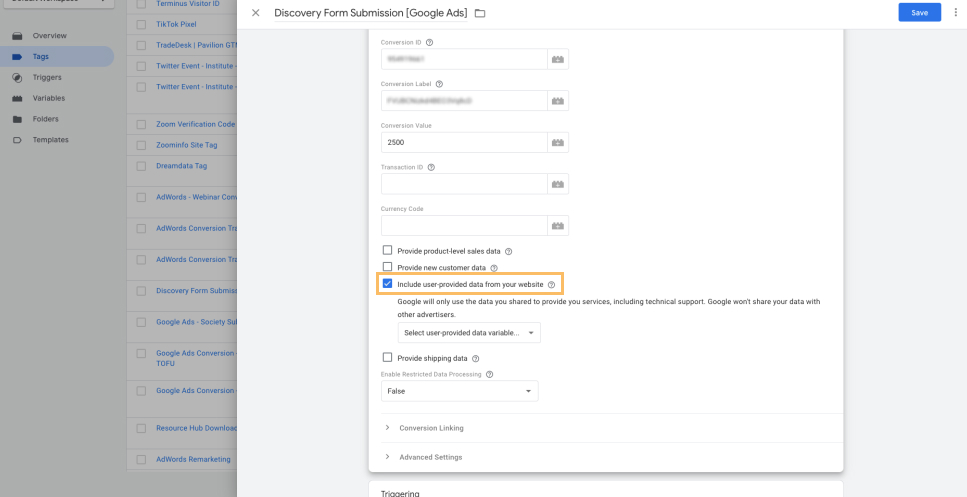Open variable picker for Currency Code

pos(558,226)
